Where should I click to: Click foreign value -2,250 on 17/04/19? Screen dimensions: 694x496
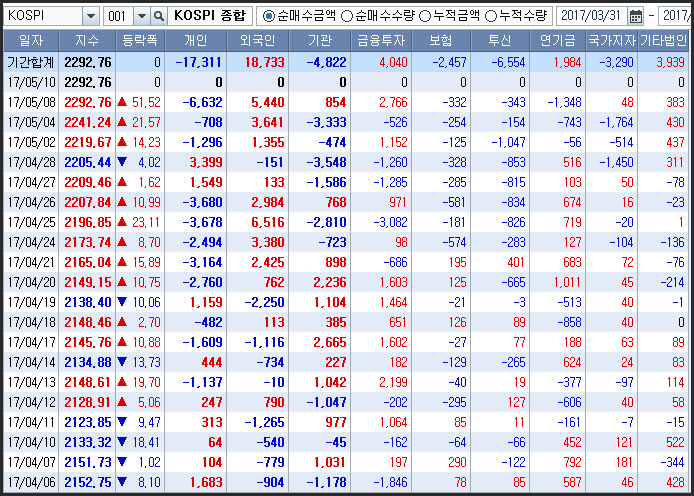265,302
